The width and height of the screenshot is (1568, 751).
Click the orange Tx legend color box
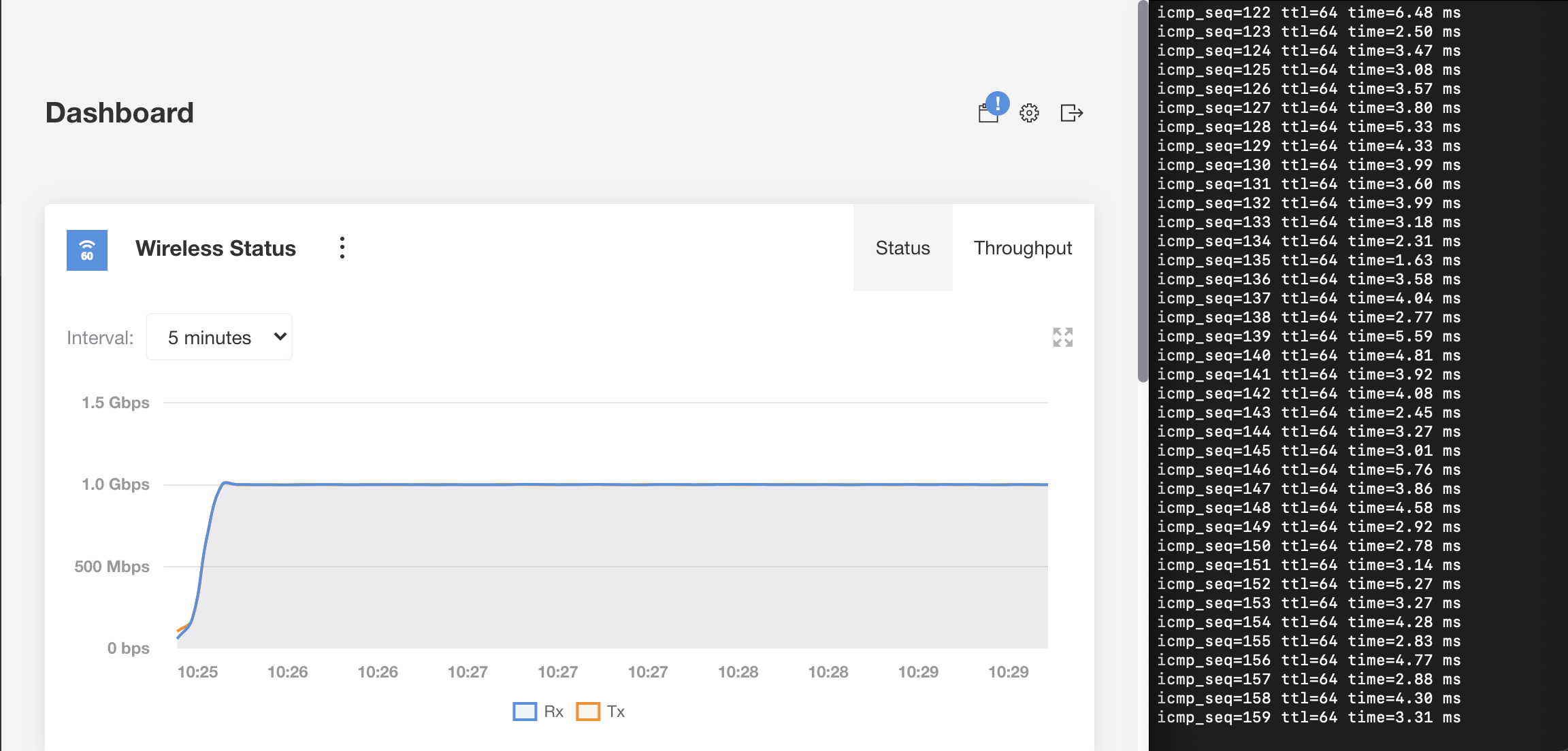pos(588,712)
